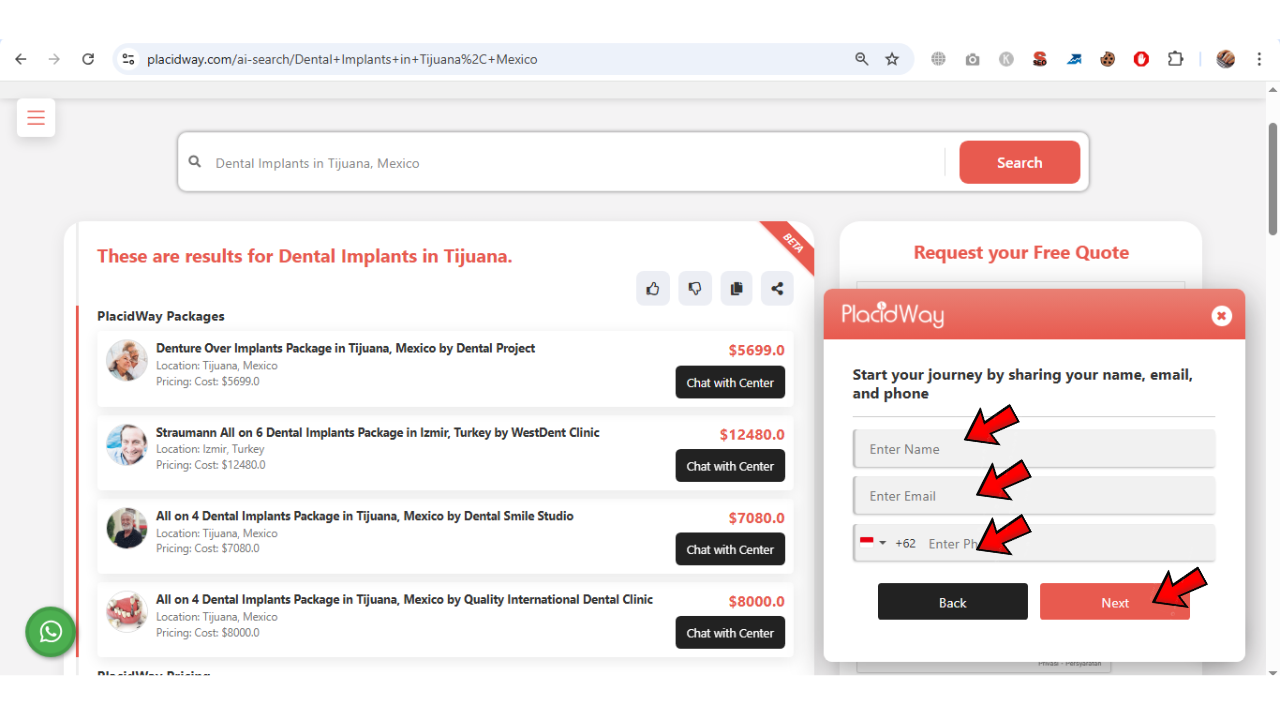Bookmark the page with the star icon
Image resolution: width=1280 pixels, height=720 pixels.
(891, 59)
